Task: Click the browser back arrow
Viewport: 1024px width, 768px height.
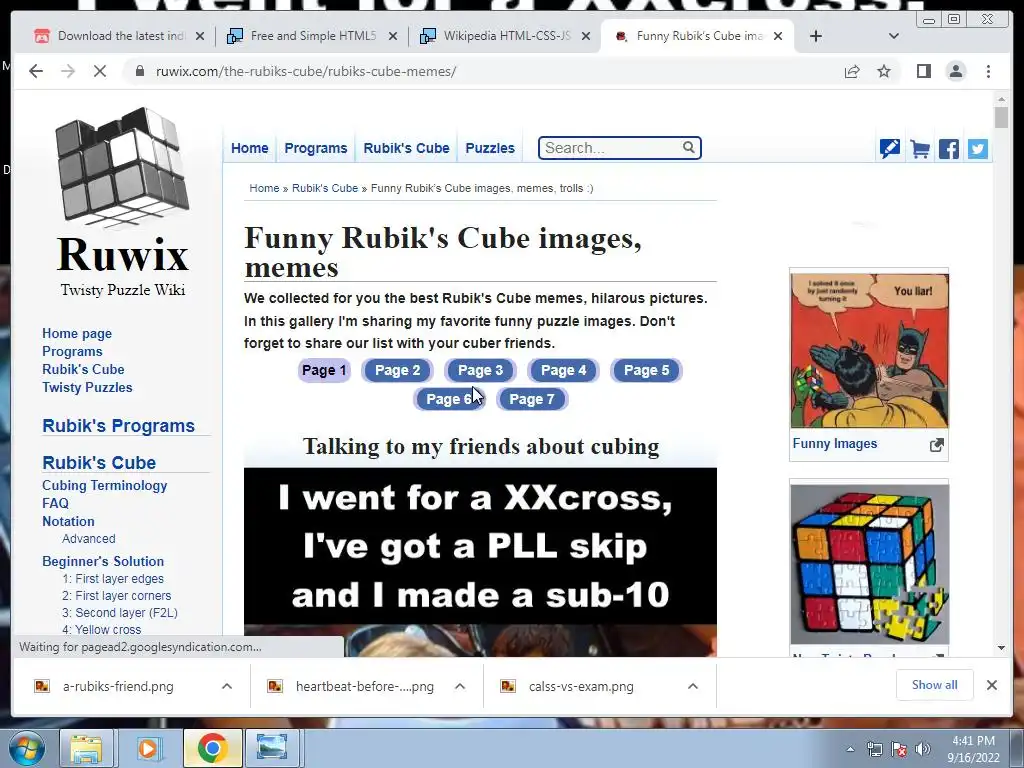Action: (36, 71)
